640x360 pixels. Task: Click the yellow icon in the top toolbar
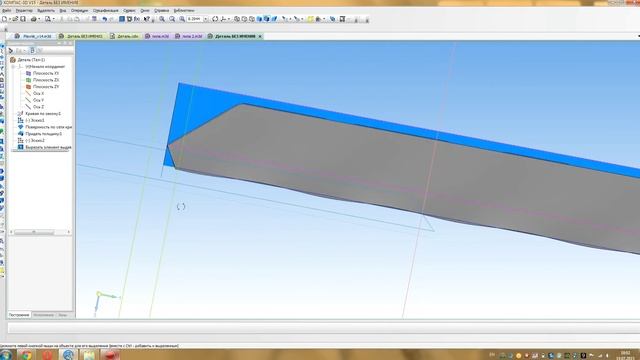(x=311, y=19)
